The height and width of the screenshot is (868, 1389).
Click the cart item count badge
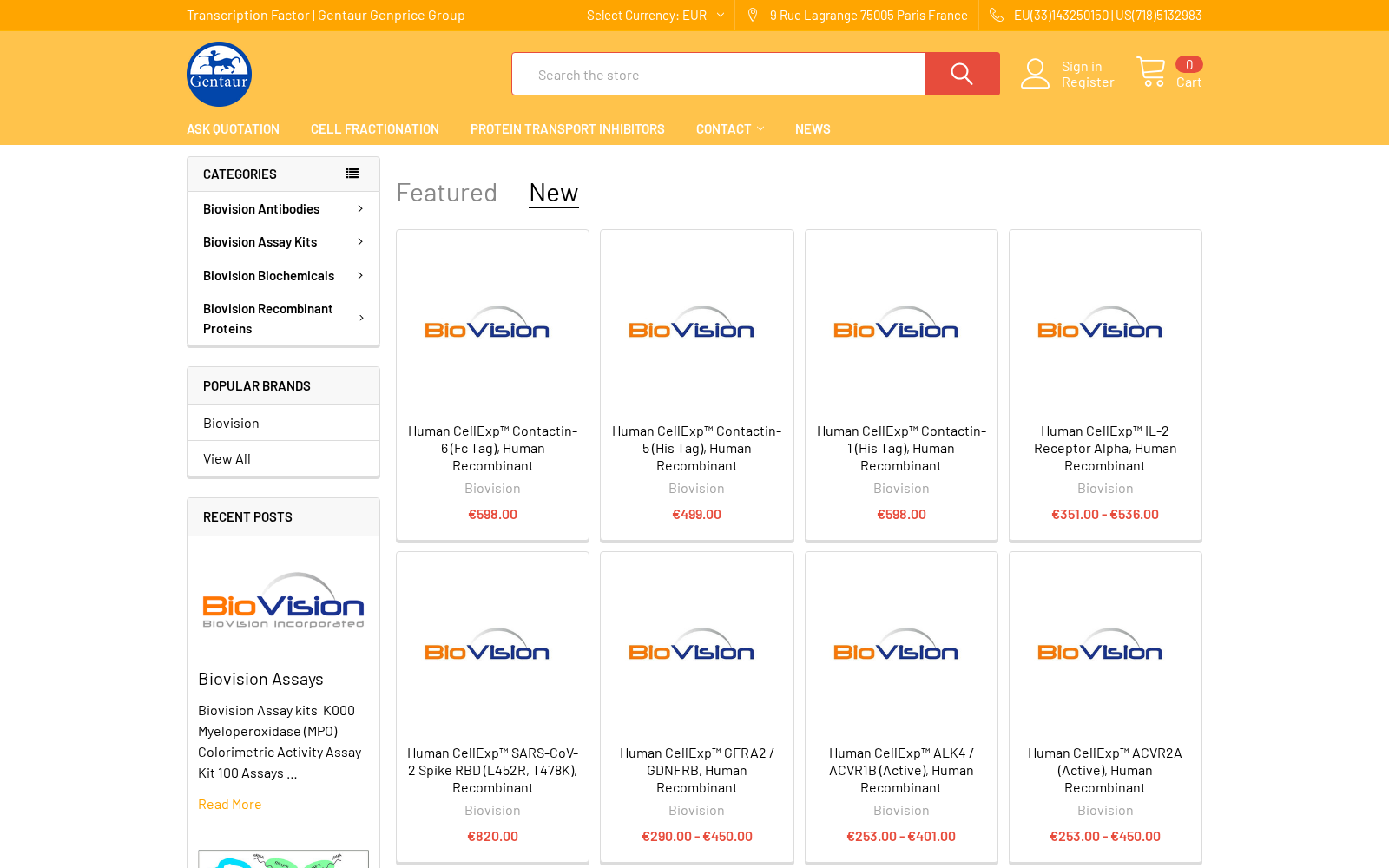pos(1188,64)
